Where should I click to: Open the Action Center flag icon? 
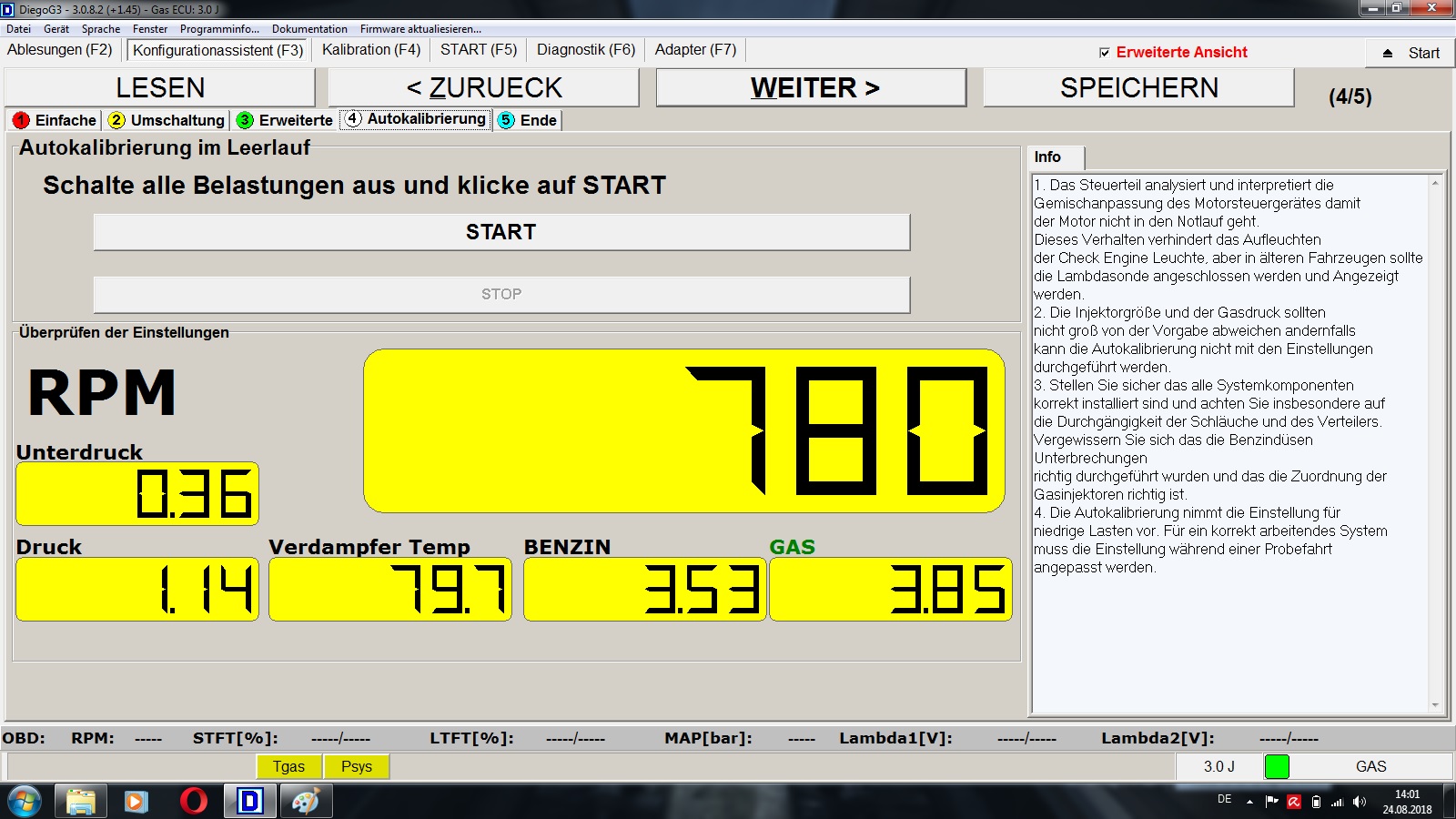1272,802
